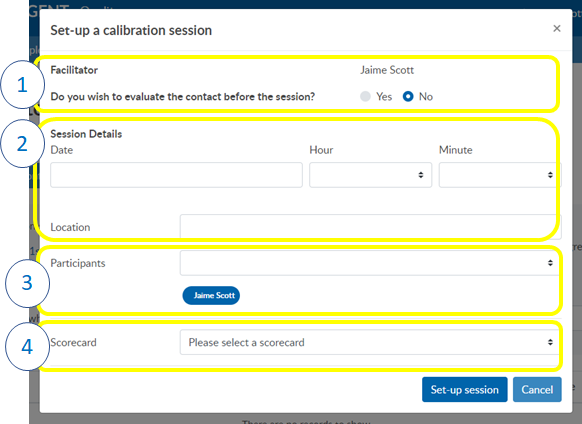This screenshot has height=424, width=582.
Task: Open the Hour dropdown
Action: tap(370, 175)
